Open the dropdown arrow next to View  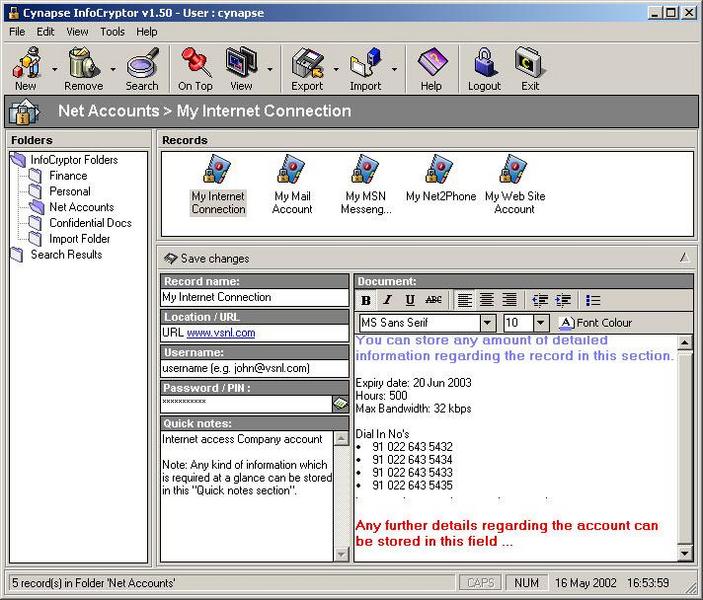pyautogui.click(x=270, y=70)
